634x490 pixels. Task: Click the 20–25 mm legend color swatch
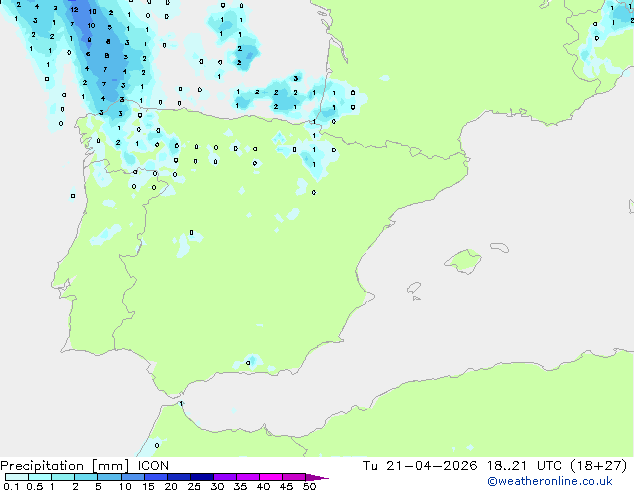179,477
